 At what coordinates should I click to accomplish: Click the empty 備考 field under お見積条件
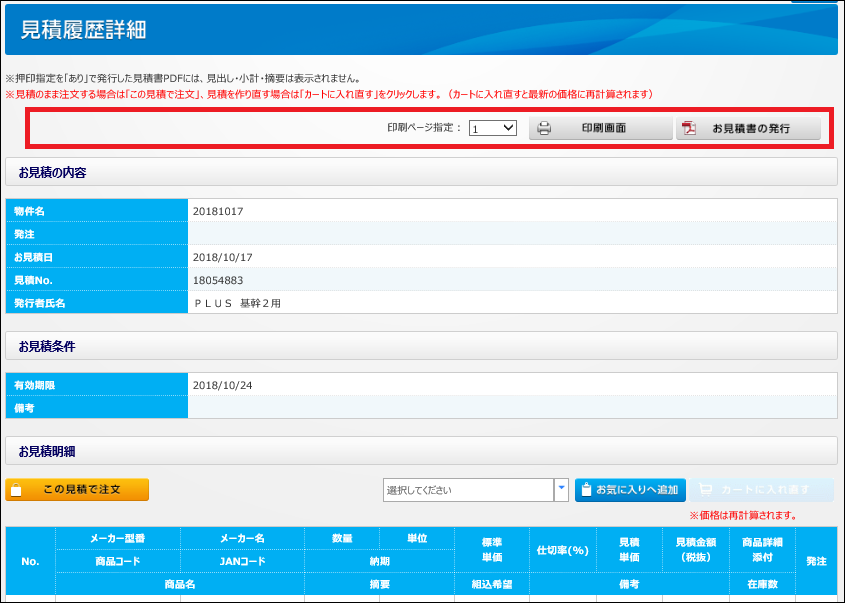click(x=511, y=408)
